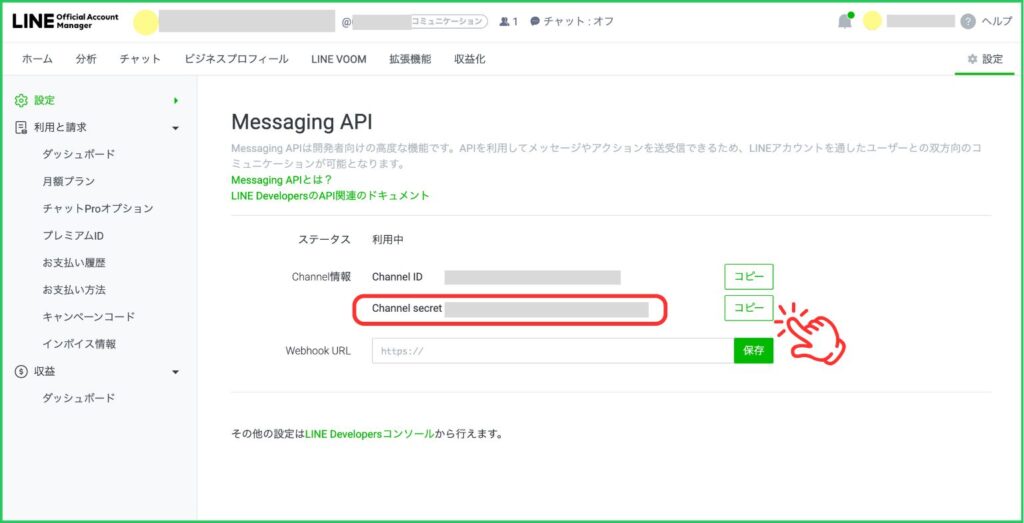Collapse the 利用と請求 section arrow
The height and width of the screenshot is (523, 1024).
coord(175,128)
